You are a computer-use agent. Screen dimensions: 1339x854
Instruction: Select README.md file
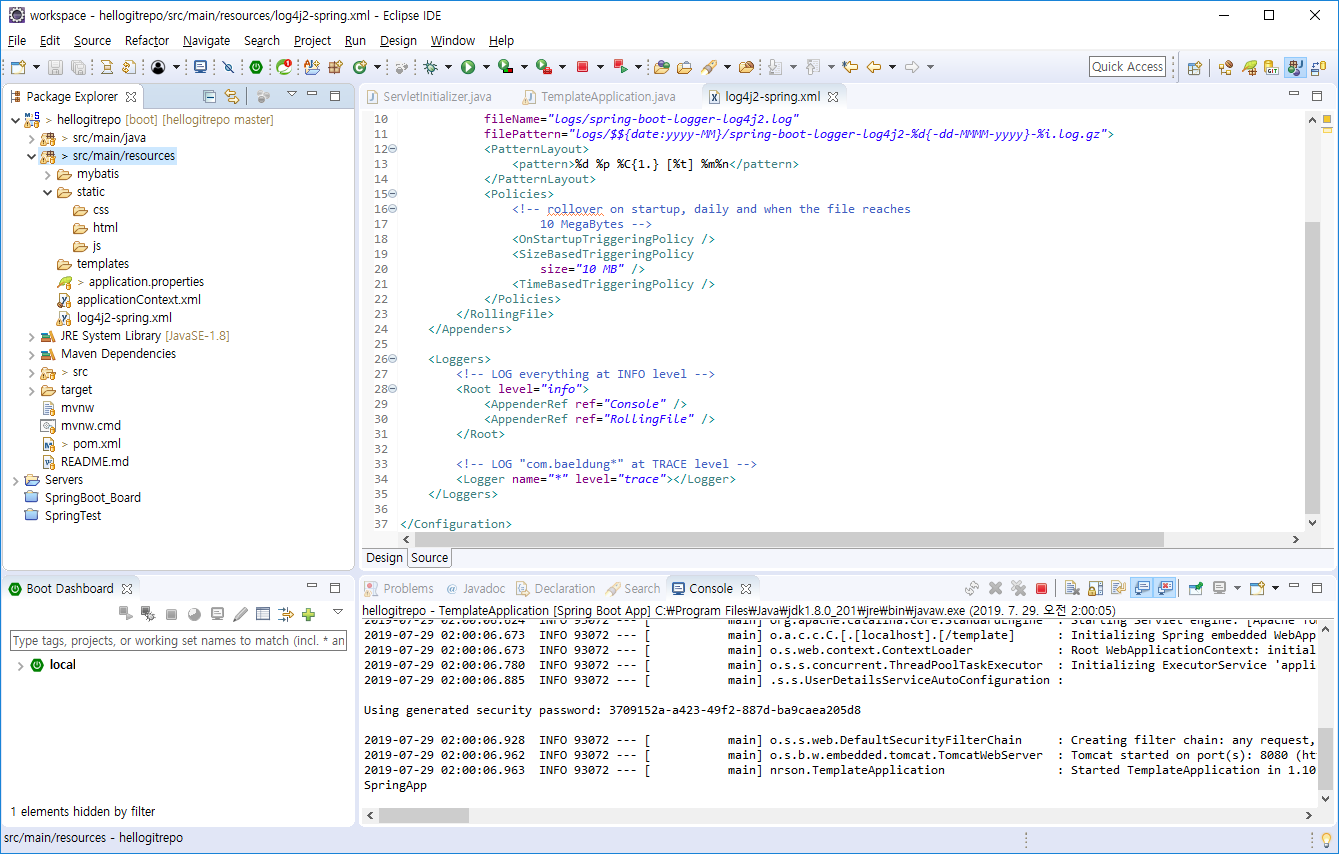pos(86,462)
